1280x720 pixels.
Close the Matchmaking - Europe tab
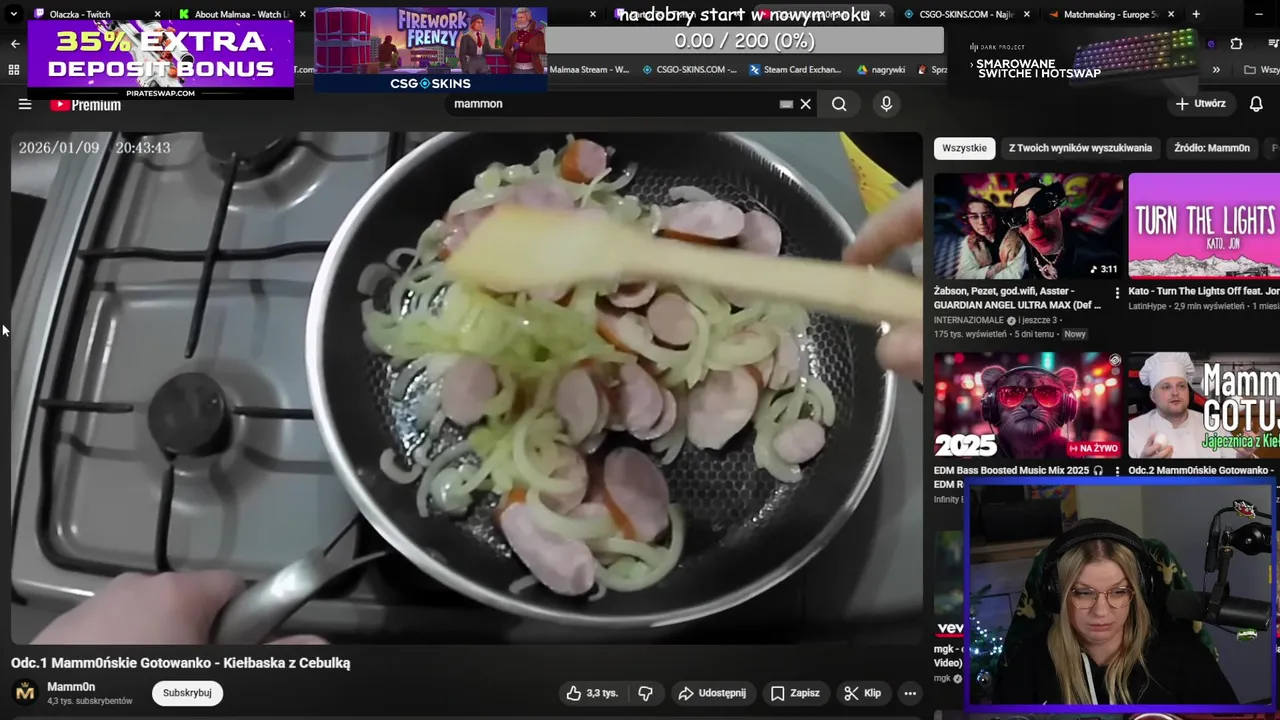pyautogui.click(x=1170, y=14)
